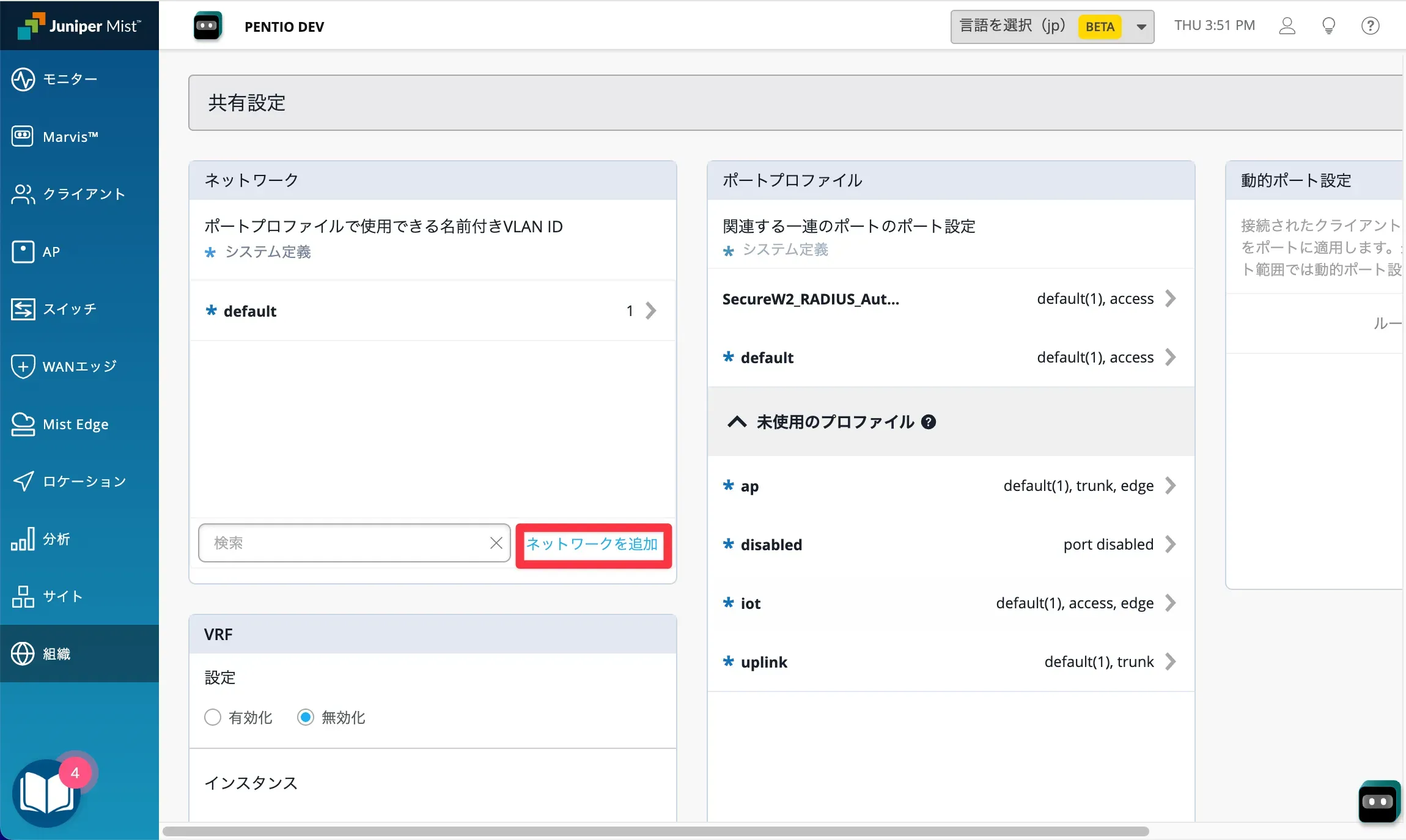Open the help question mark icon
Screen dimensions: 1406x840
pos(1370,26)
